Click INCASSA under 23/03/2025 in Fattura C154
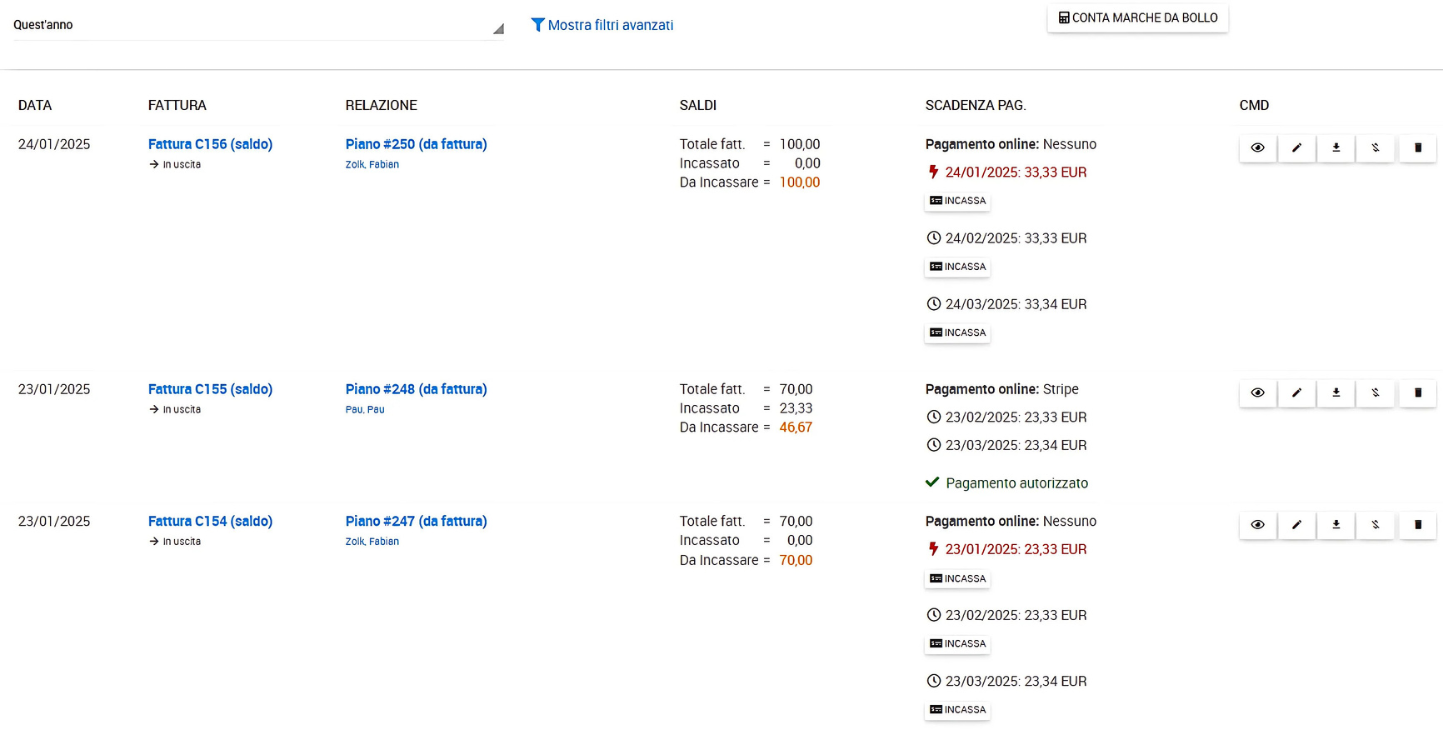 [957, 710]
